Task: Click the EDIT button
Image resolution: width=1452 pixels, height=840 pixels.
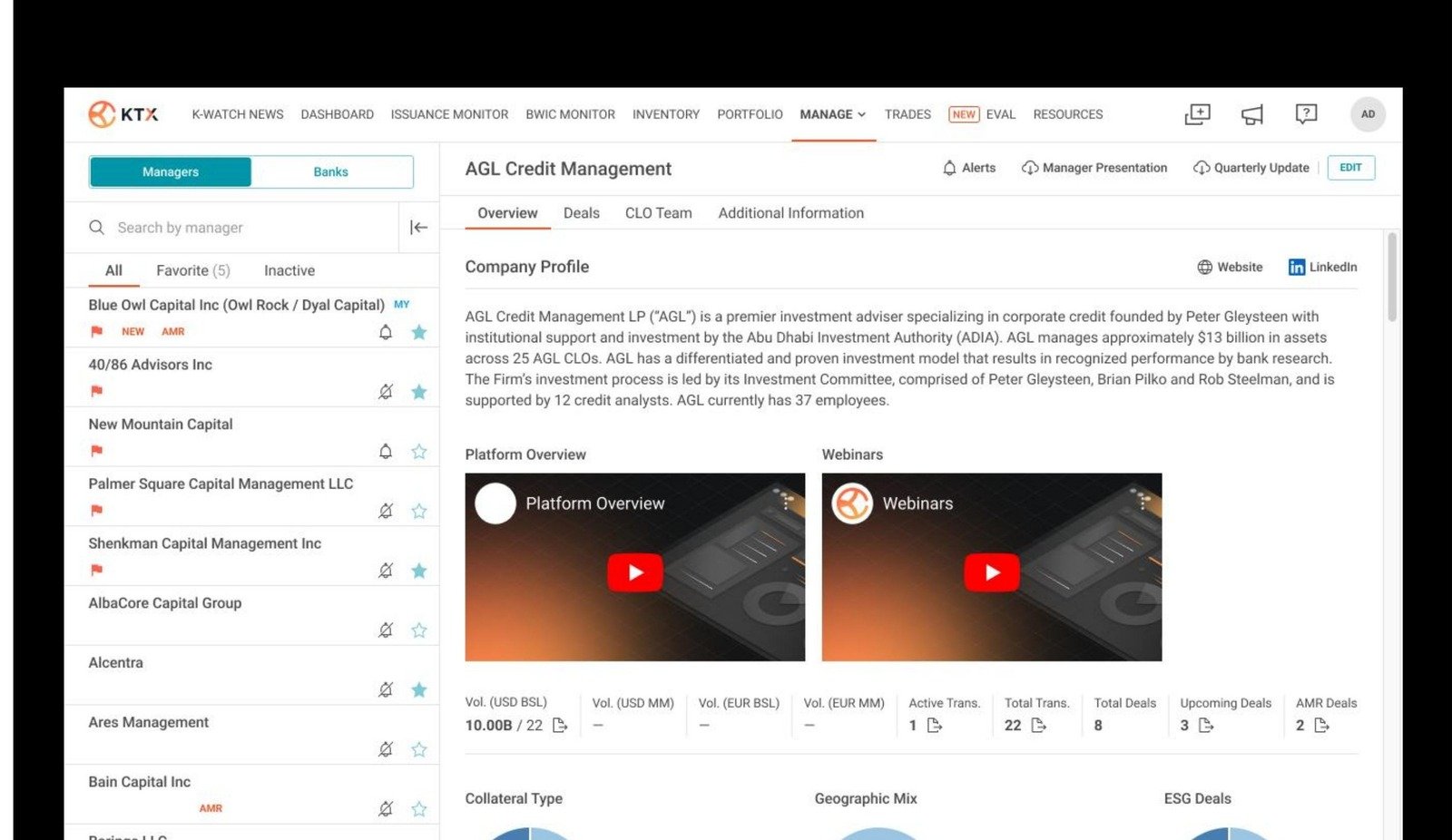Action: point(1350,168)
